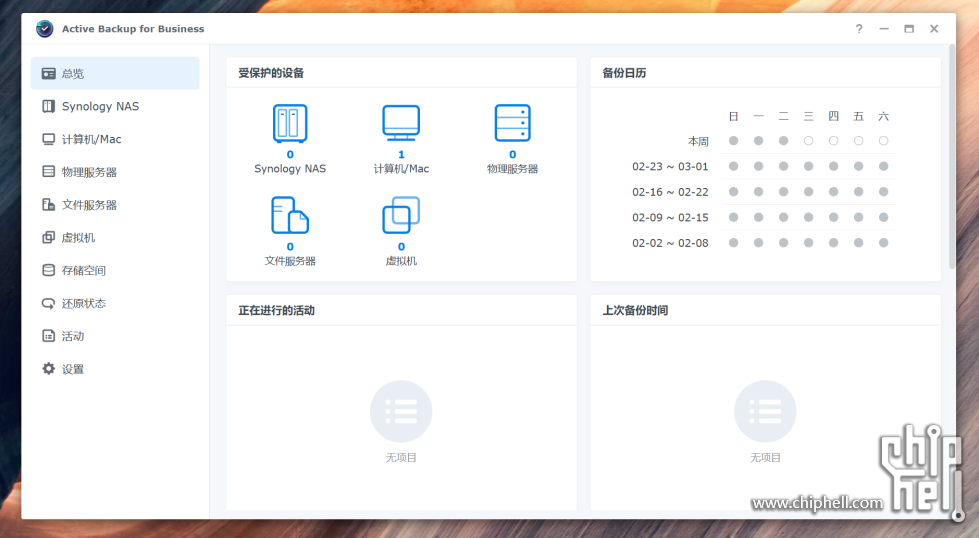Open 设置 in the sidebar
This screenshot has width=979, height=538.
115,369
